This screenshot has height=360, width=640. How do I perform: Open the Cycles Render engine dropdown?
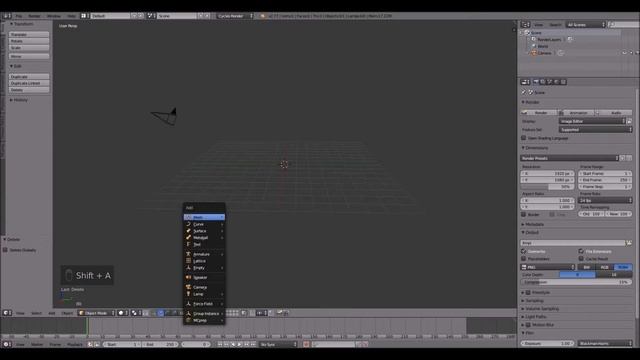235,16
